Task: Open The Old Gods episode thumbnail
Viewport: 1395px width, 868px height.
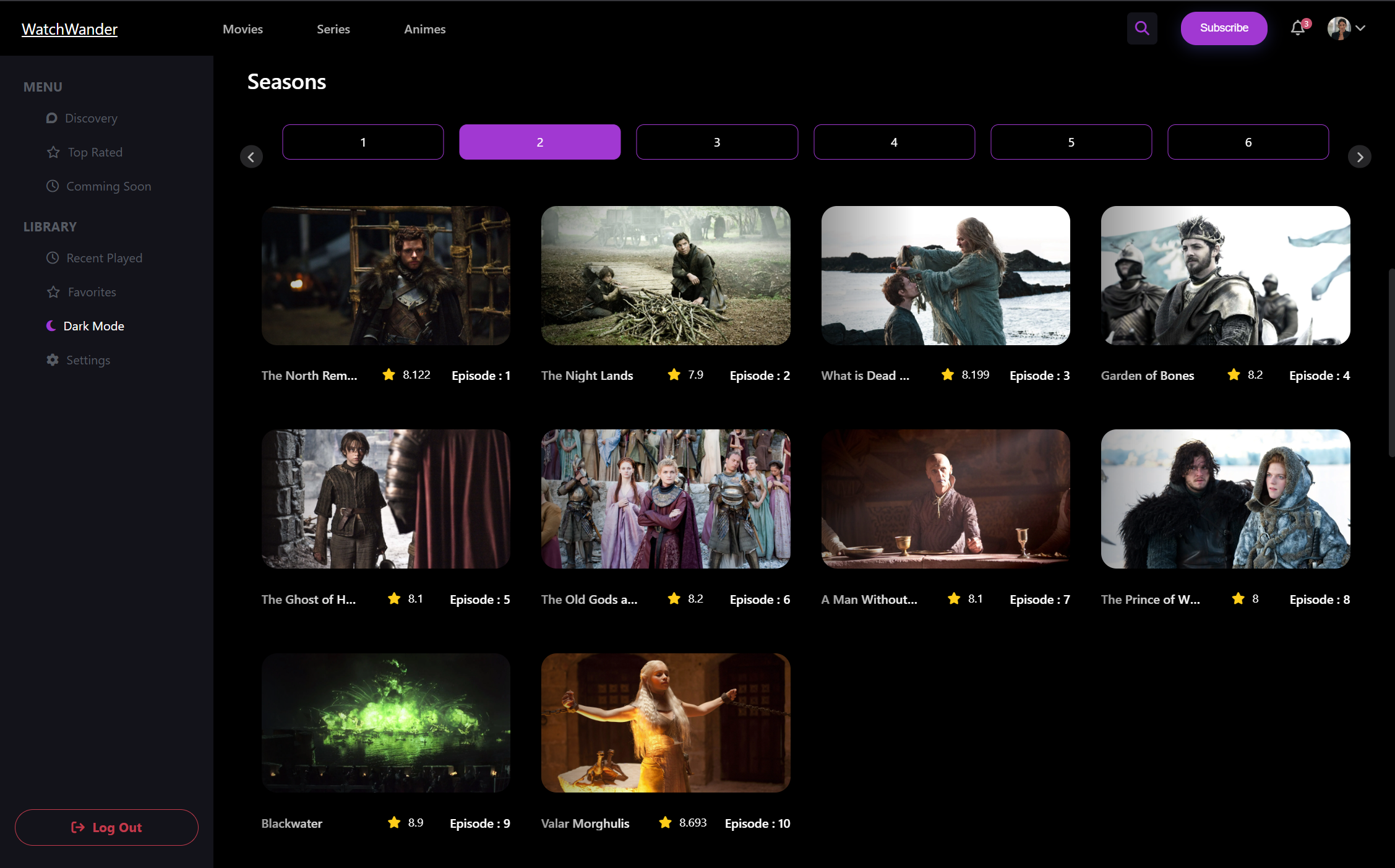Action: click(x=666, y=499)
